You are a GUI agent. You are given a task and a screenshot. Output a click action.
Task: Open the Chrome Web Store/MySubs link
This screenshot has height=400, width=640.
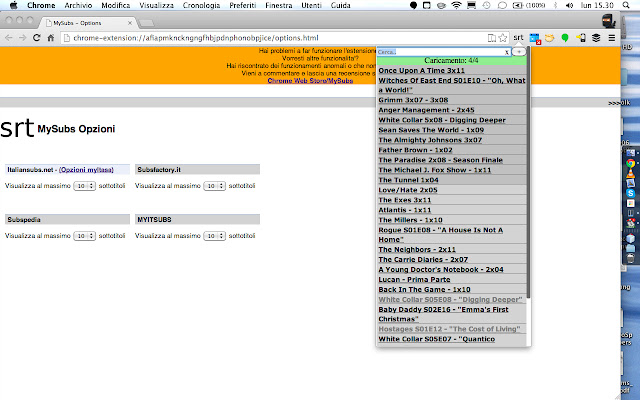coord(310,81)
